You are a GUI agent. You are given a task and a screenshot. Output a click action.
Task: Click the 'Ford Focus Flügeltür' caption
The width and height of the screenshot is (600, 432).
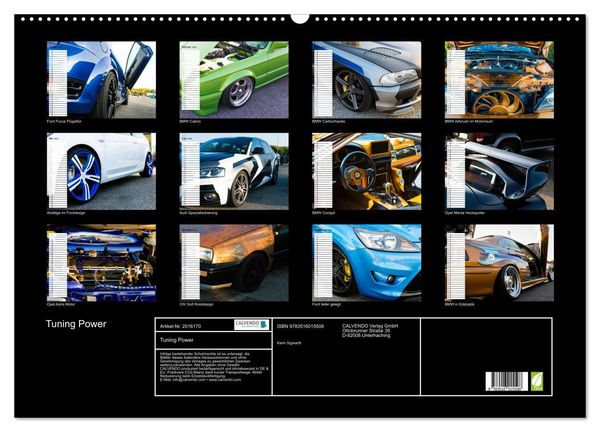(64, 121)
